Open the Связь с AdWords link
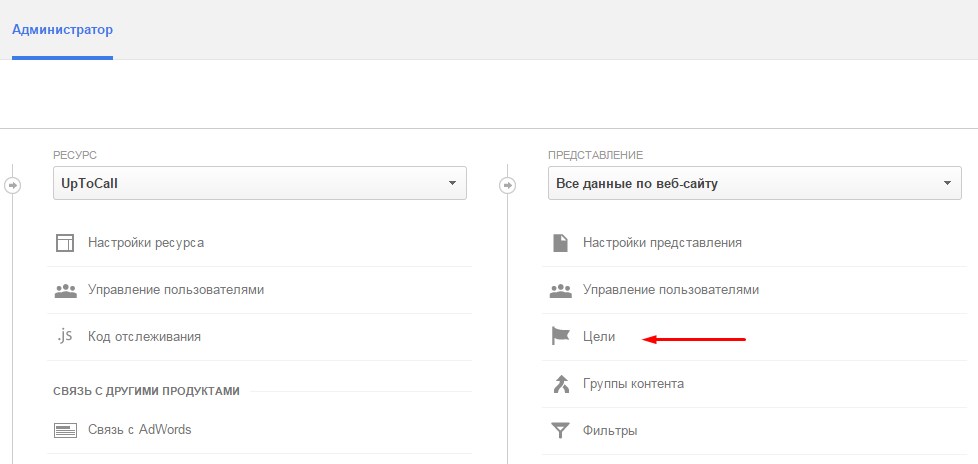The width and height of the screenshot is (978, 464). point(140,430)
